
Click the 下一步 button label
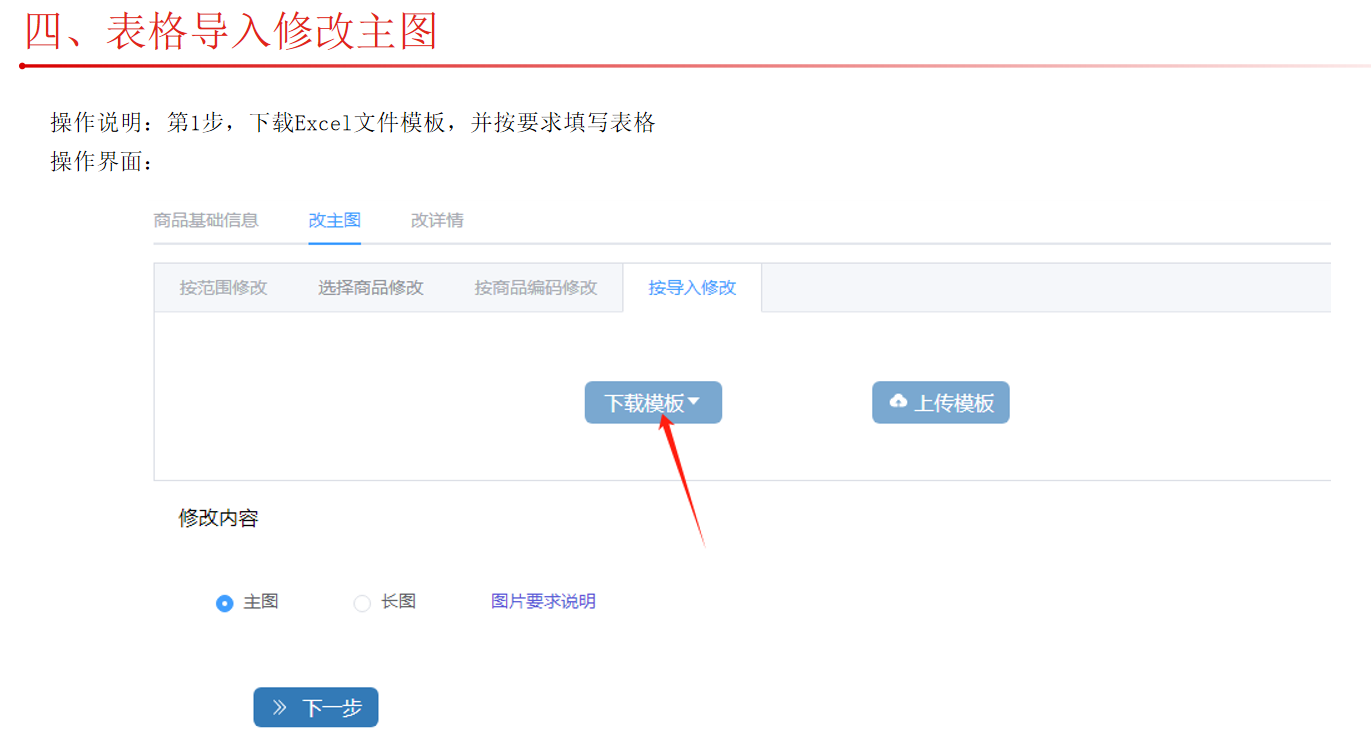(331, 708)
